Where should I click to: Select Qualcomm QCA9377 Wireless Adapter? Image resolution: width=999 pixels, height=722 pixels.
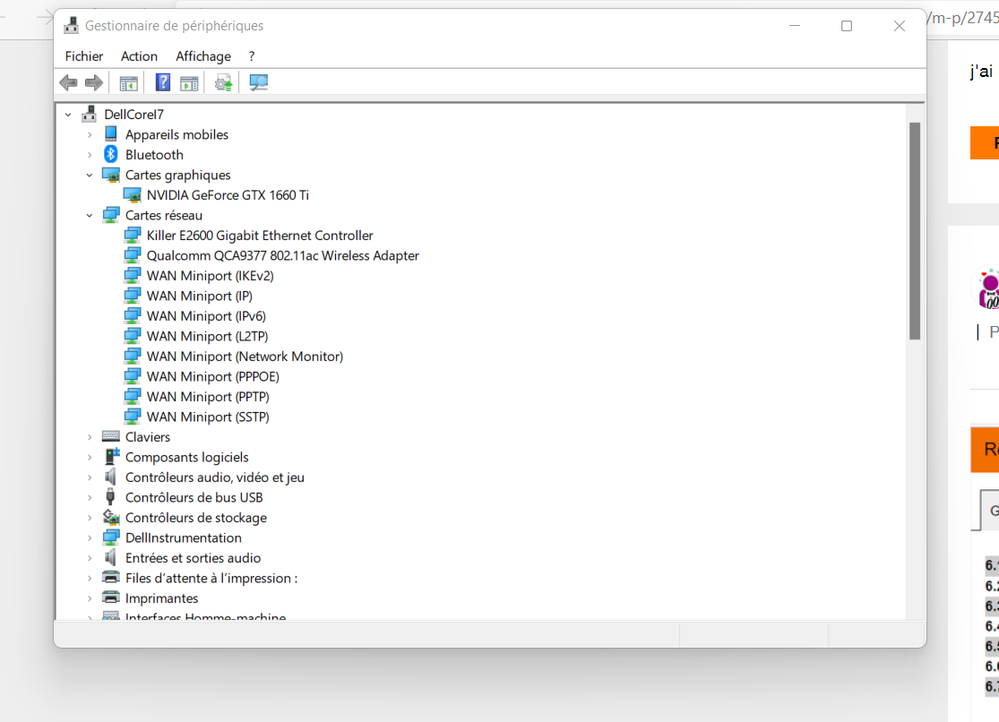[282, 255]
